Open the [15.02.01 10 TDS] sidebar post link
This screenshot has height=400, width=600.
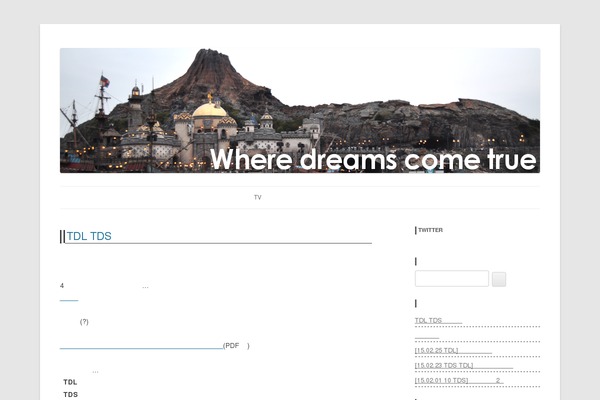point(459,380)
